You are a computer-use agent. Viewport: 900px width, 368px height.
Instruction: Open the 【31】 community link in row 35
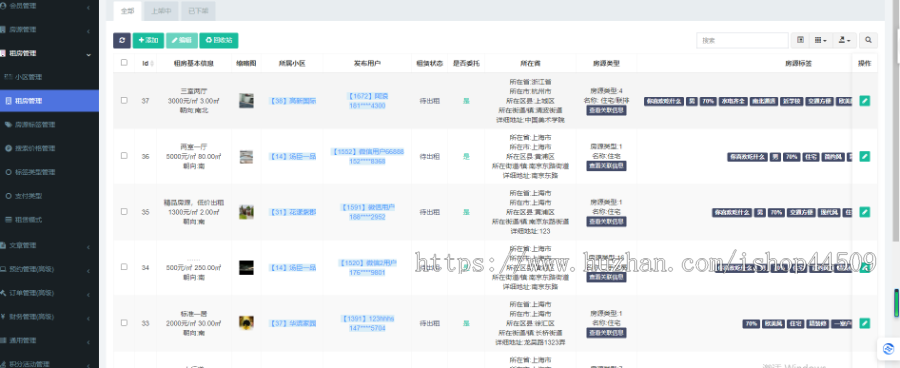coord(292,212)
